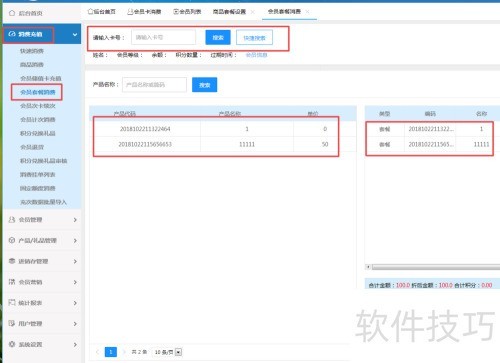Switch to the 会员卡消费 tab
This screenshot has height=363, width=500.
click(x=144, y=12)
